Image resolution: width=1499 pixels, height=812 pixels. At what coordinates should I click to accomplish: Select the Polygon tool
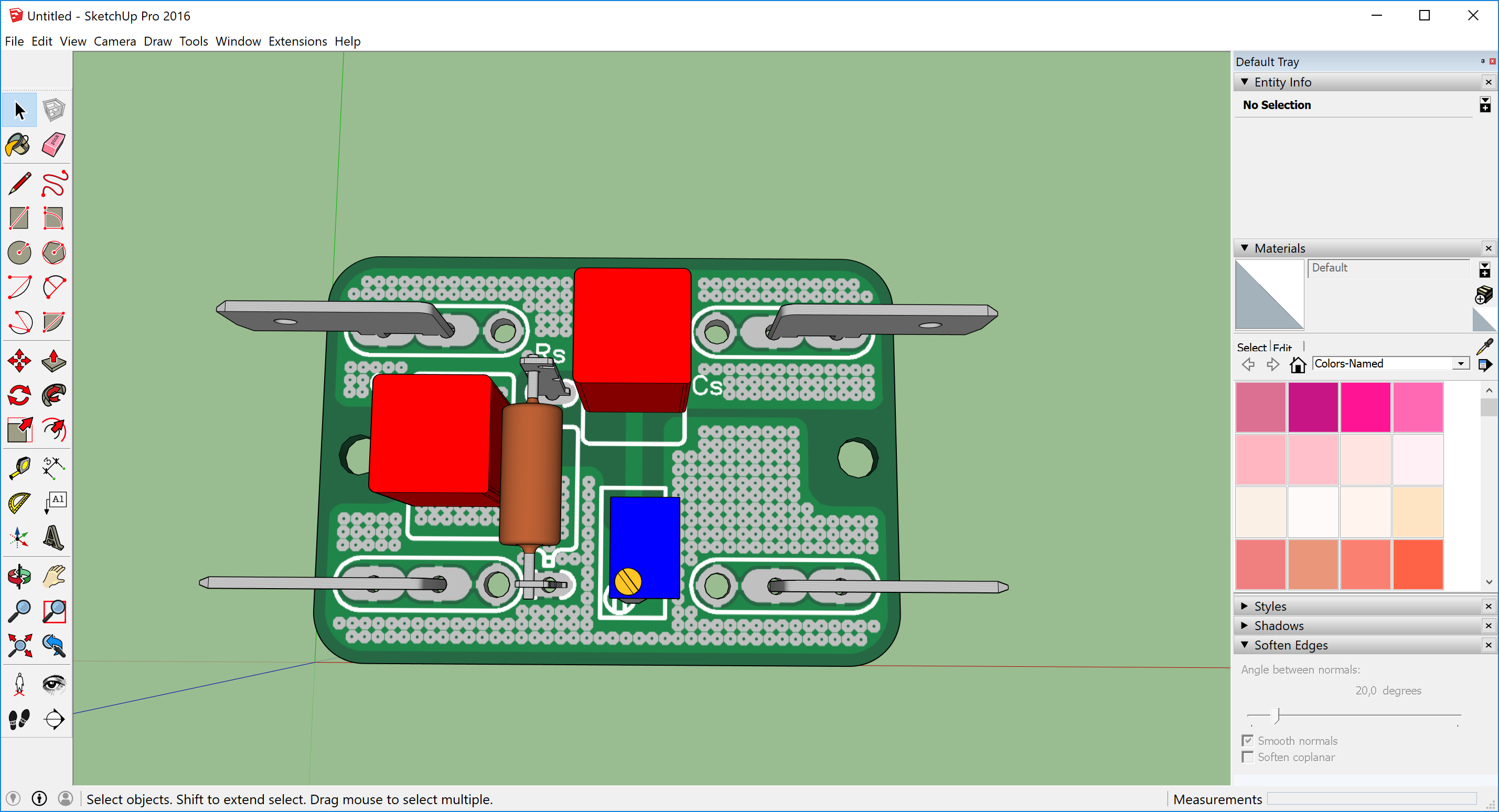[54, 253]
